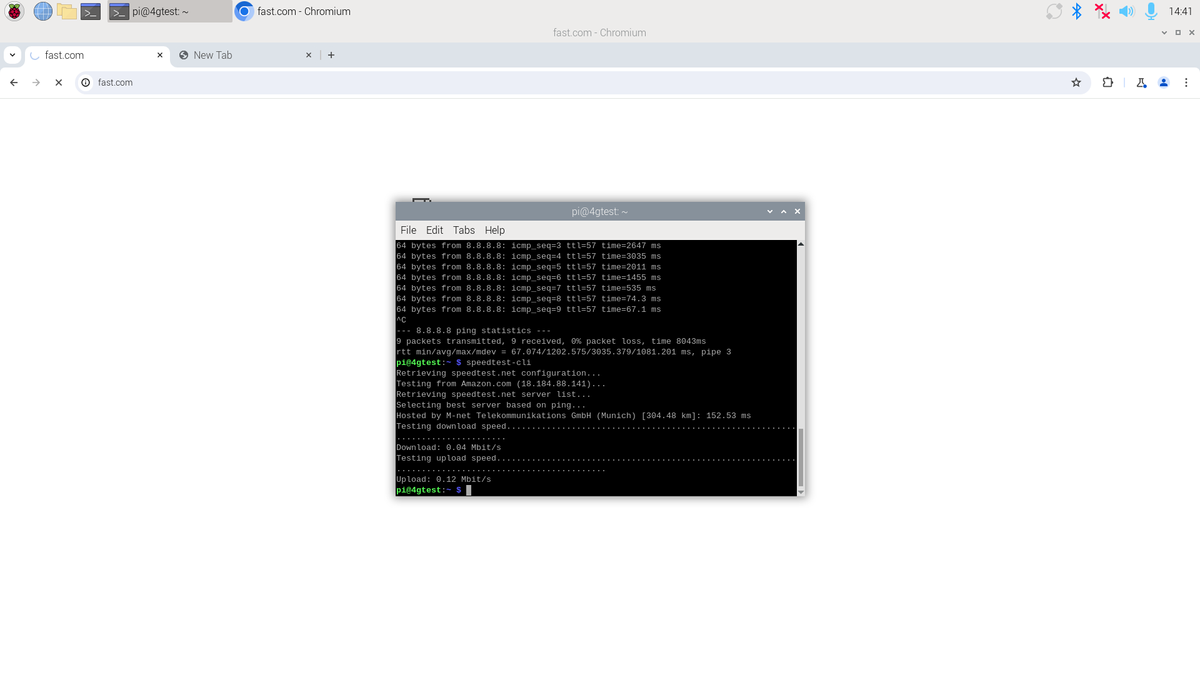This screenshot has height=675, width=1200.
Task: Launch the web browser globe icon in taskbar
Action: [43, 12]
